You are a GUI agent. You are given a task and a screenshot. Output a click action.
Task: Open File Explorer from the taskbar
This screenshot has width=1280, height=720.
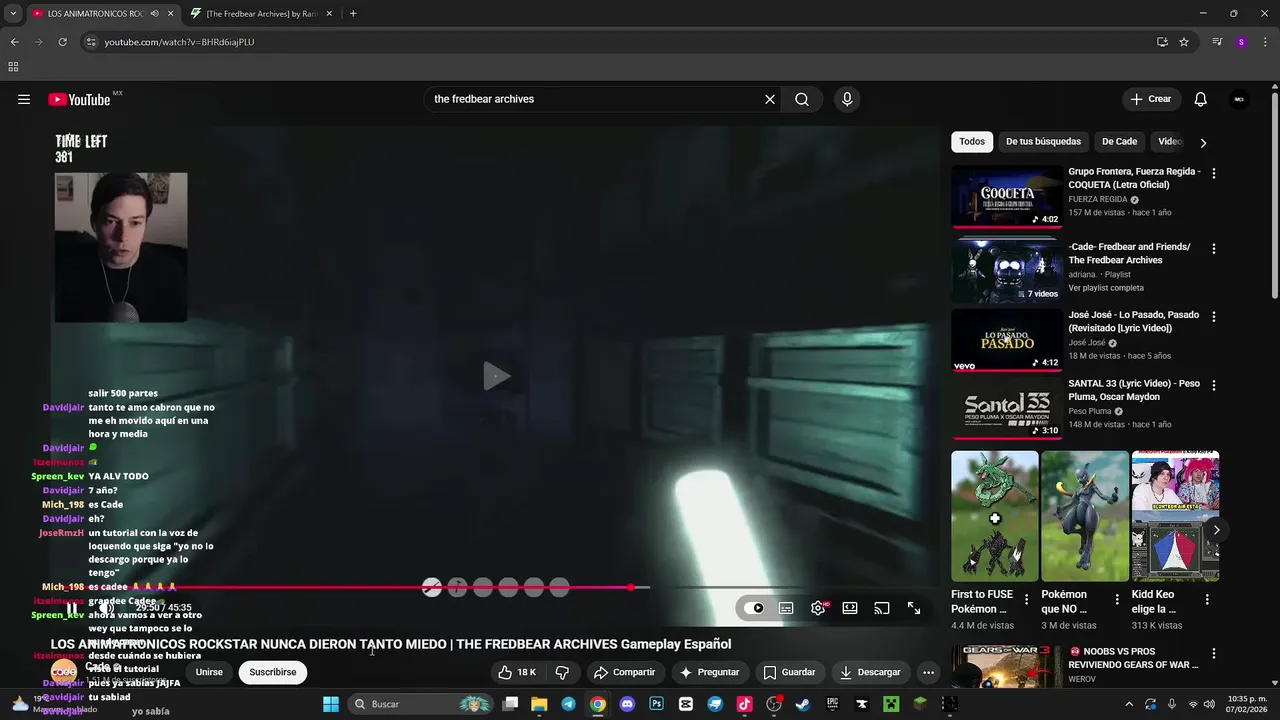[x=539, y=704]
